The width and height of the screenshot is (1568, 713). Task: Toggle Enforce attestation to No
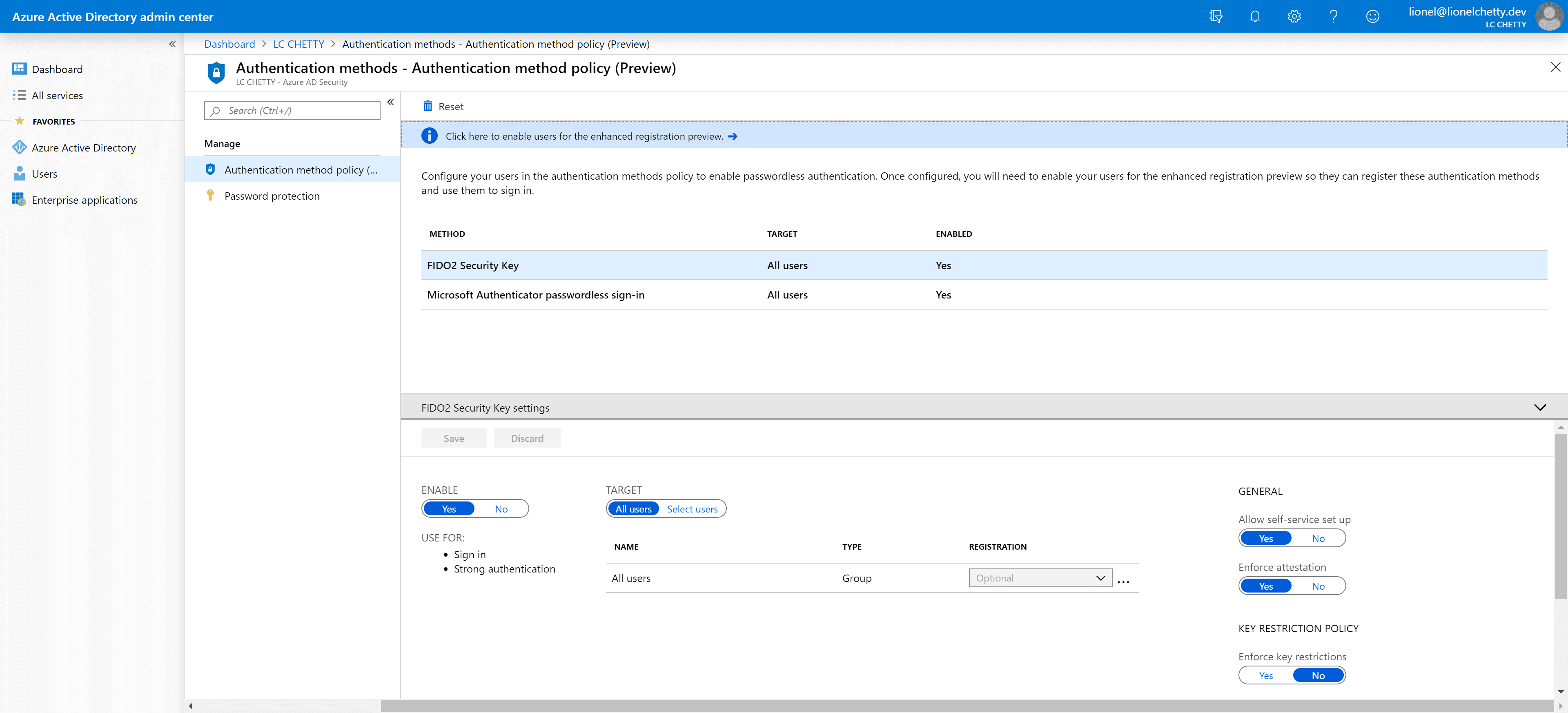[1318, 586]
